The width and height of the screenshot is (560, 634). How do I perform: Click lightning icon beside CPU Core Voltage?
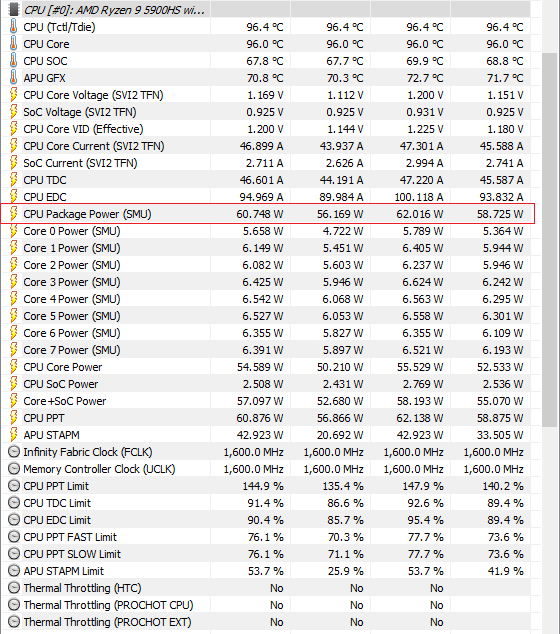click(13, 95)
